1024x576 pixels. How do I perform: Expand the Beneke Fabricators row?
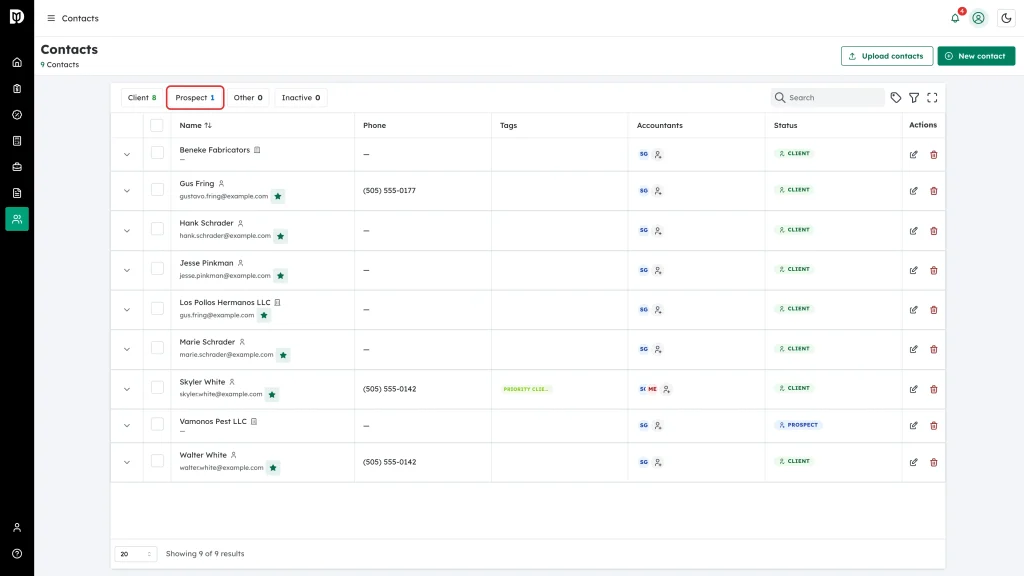tap(127, 155)
